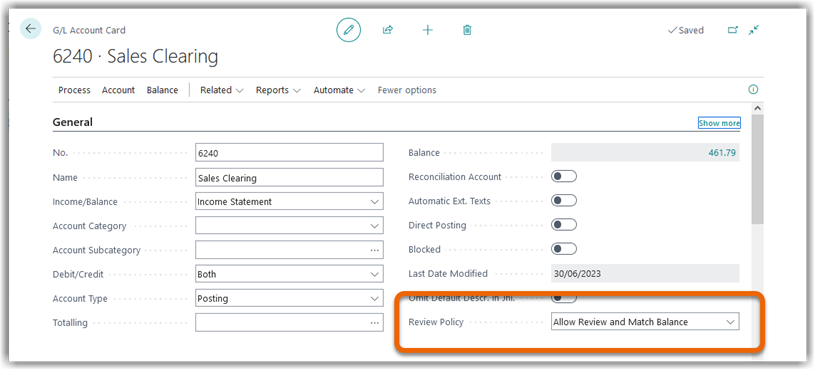Click the pencil edit icon
This screenshot has width=815, height=370.
click(x=348, y=30)
